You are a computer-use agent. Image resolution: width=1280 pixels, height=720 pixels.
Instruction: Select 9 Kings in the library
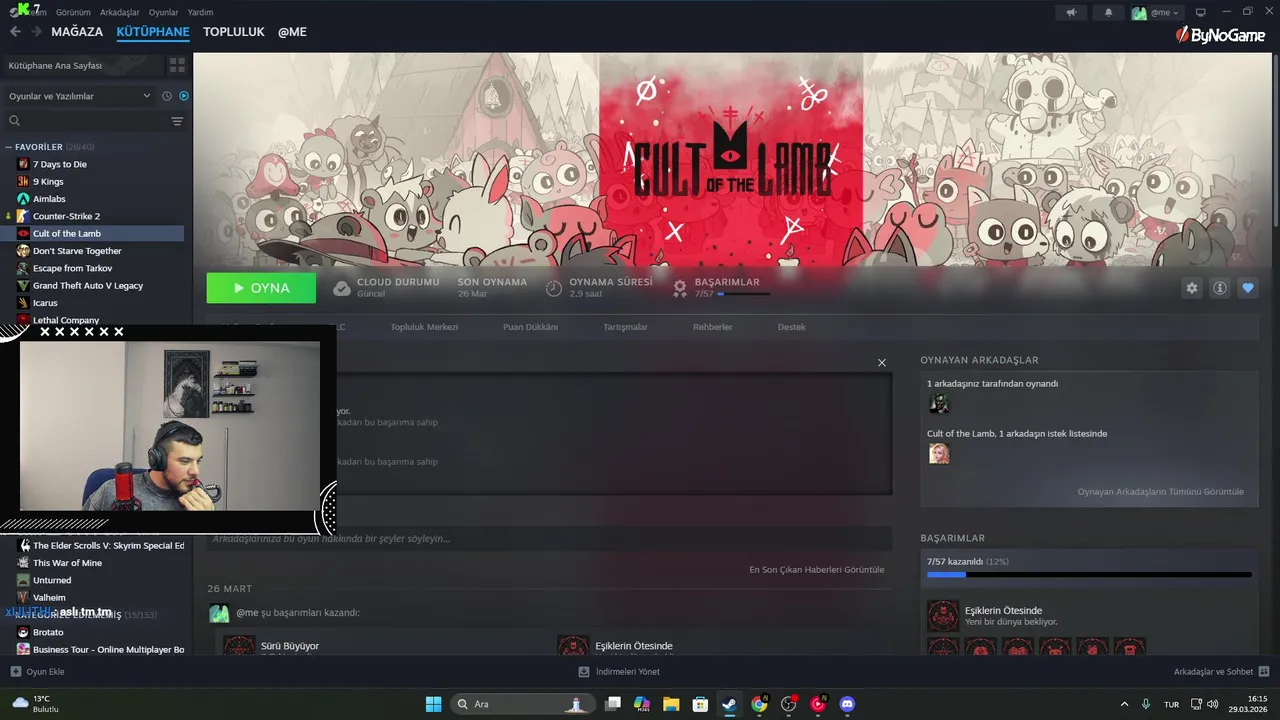[48, 182]
